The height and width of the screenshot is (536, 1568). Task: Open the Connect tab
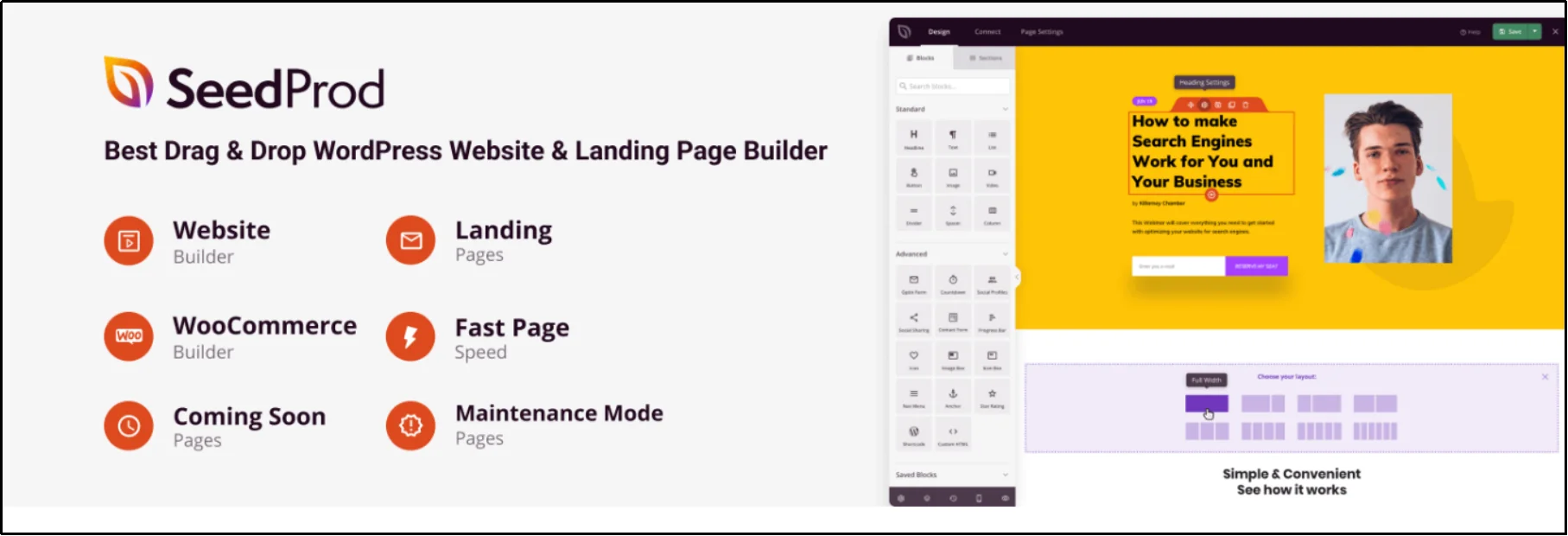(x=987, y=32)
